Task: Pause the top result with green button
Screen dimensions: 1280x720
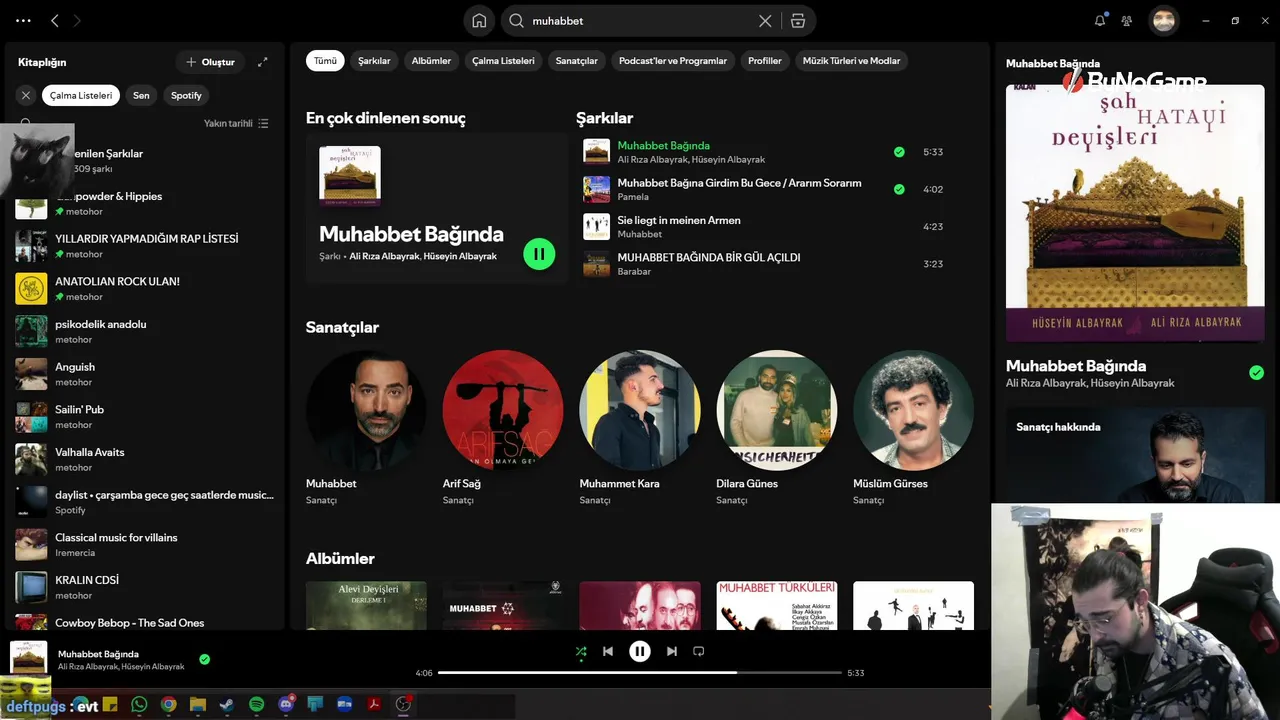Action: coord(539,254)
